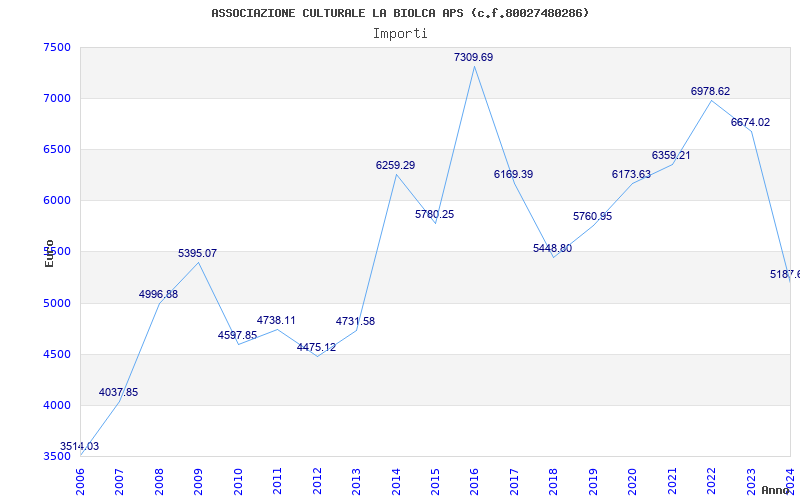The width and height of the screenshot is (800, 500).
Task: Click the 2013 x-axis year label
Action: [x=356, y=482]
